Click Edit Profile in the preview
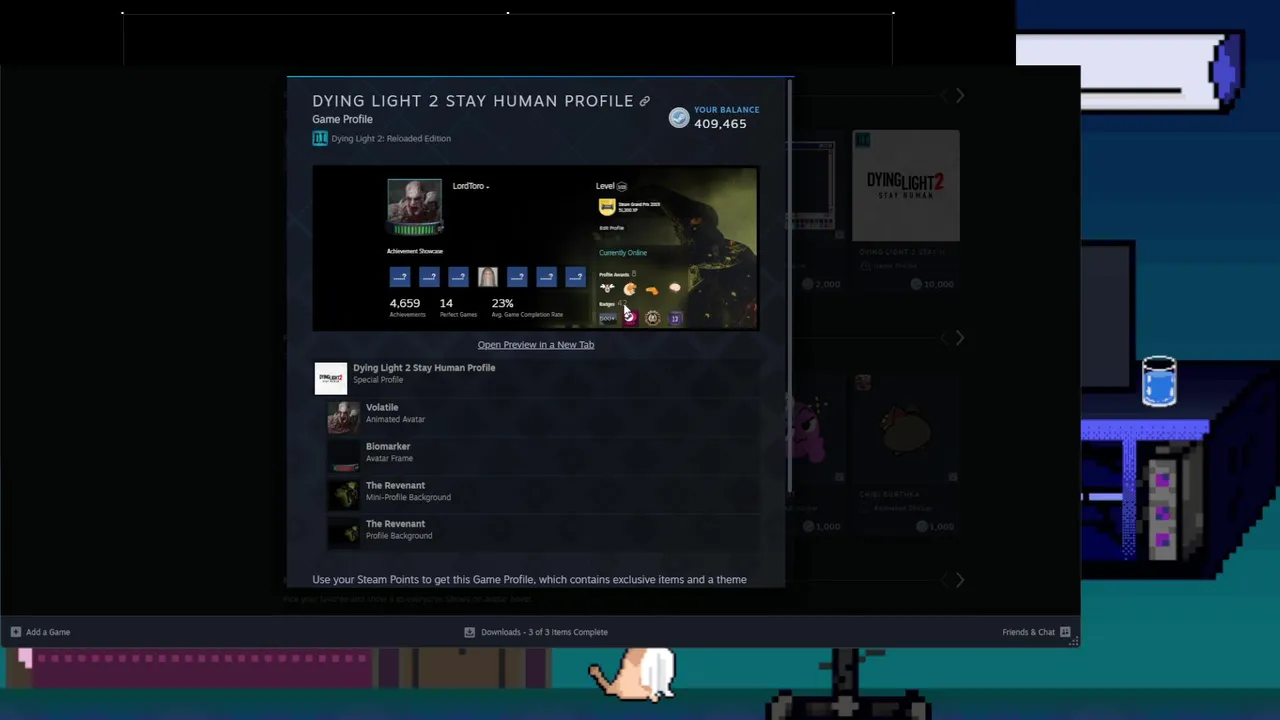This screenshot has width=1280, height=720. tap(611, 228)
